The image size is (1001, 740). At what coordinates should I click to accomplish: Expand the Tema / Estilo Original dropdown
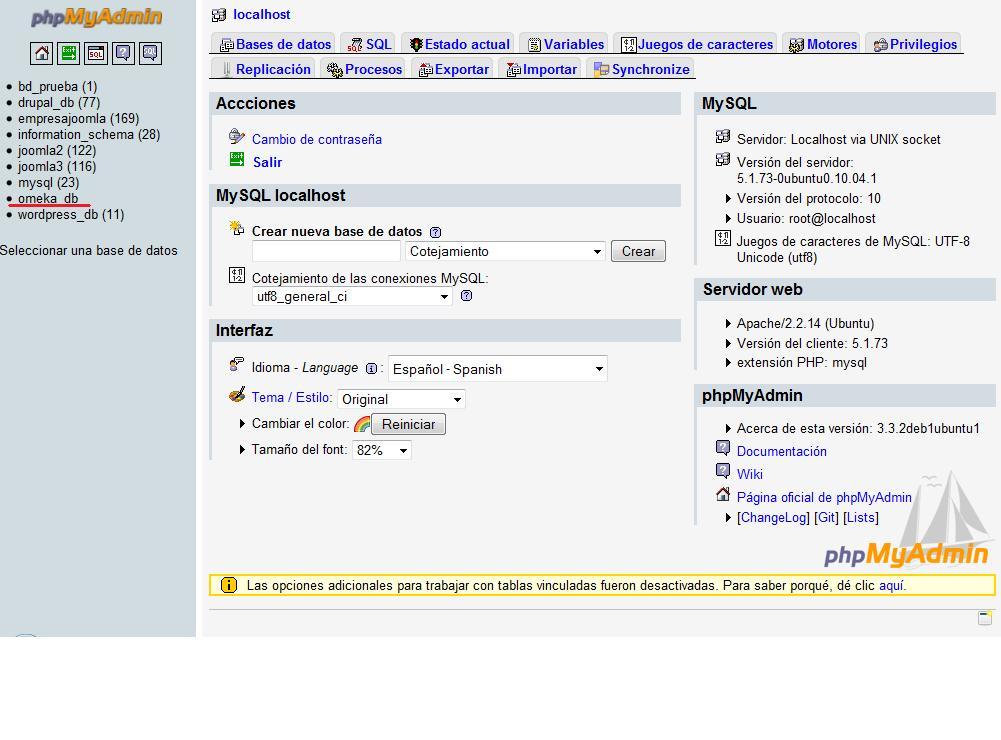401,399
